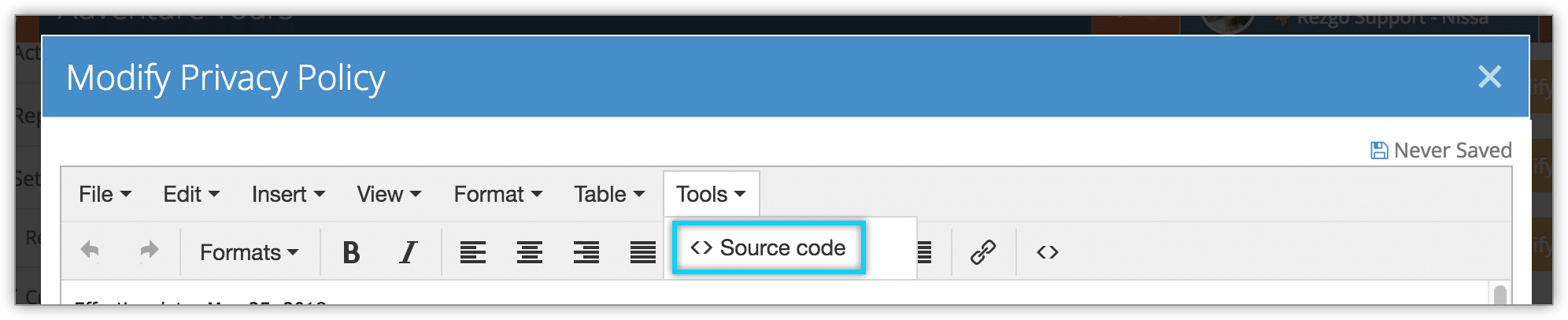Click the Never Saved status
Screen dimensions: 1568x320
coord(1441,150)
